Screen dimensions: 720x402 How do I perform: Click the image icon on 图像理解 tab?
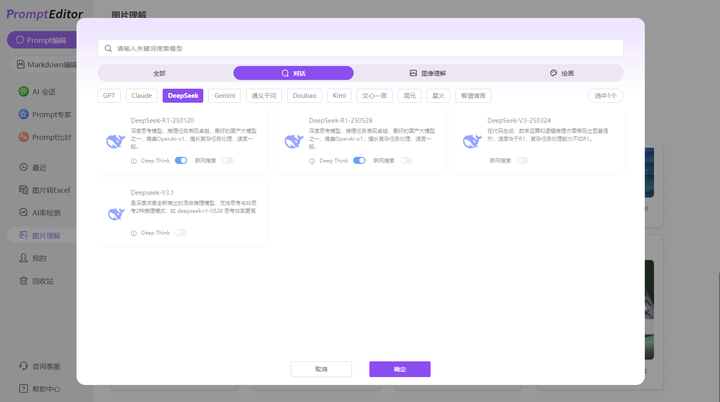(x=413, y=73)
